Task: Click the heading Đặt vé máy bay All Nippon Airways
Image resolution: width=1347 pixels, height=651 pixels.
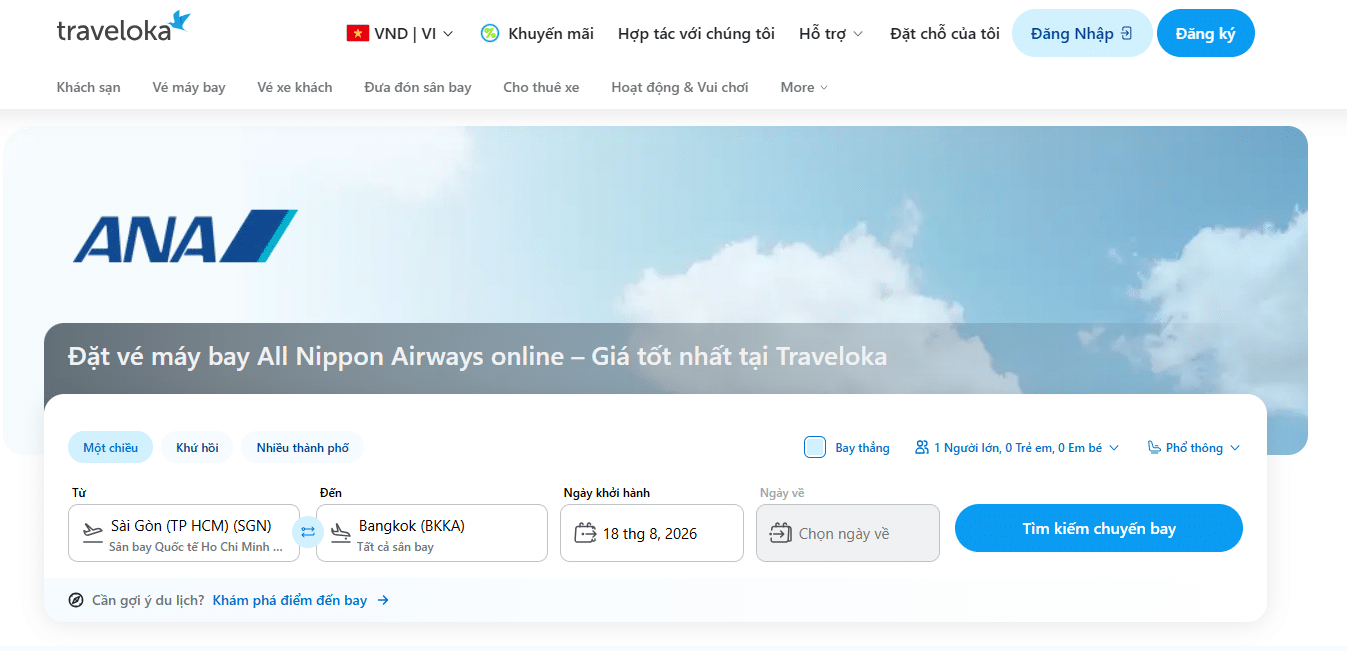Action: (478, 356)
